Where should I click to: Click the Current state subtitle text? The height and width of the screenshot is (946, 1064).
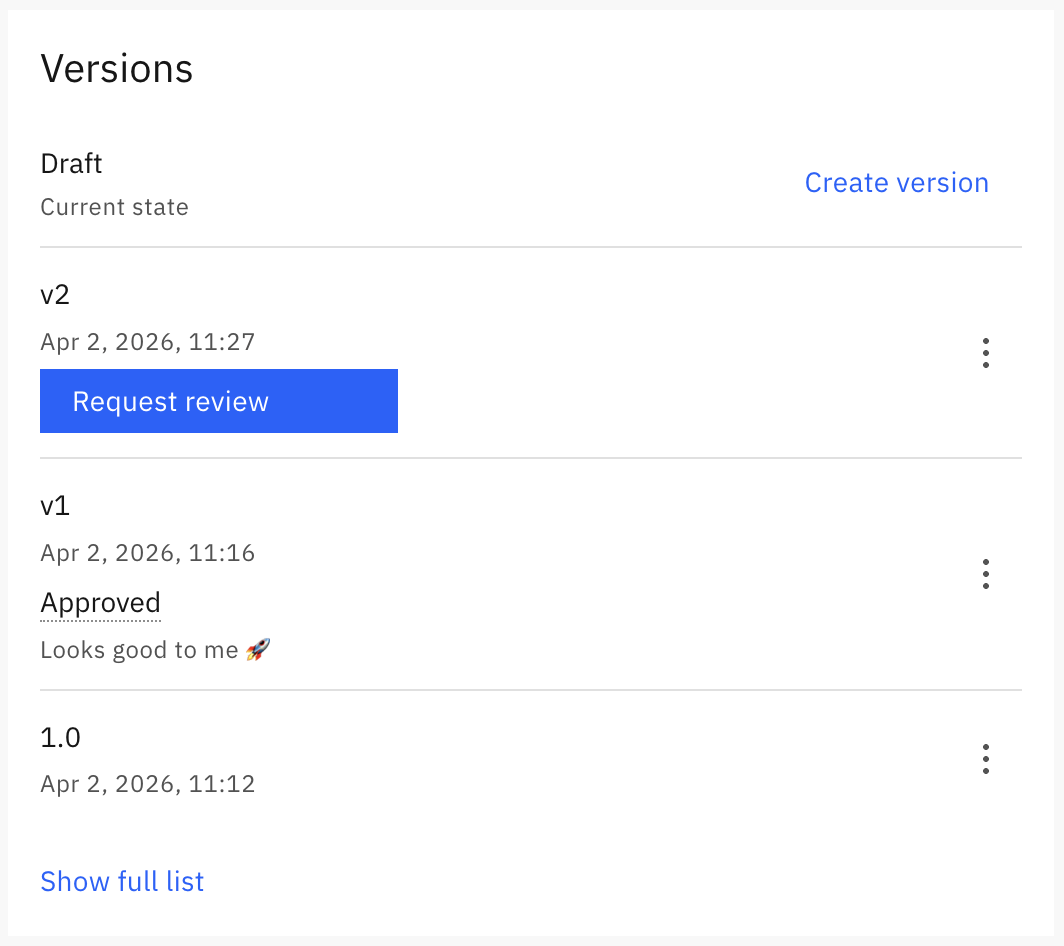114,207
